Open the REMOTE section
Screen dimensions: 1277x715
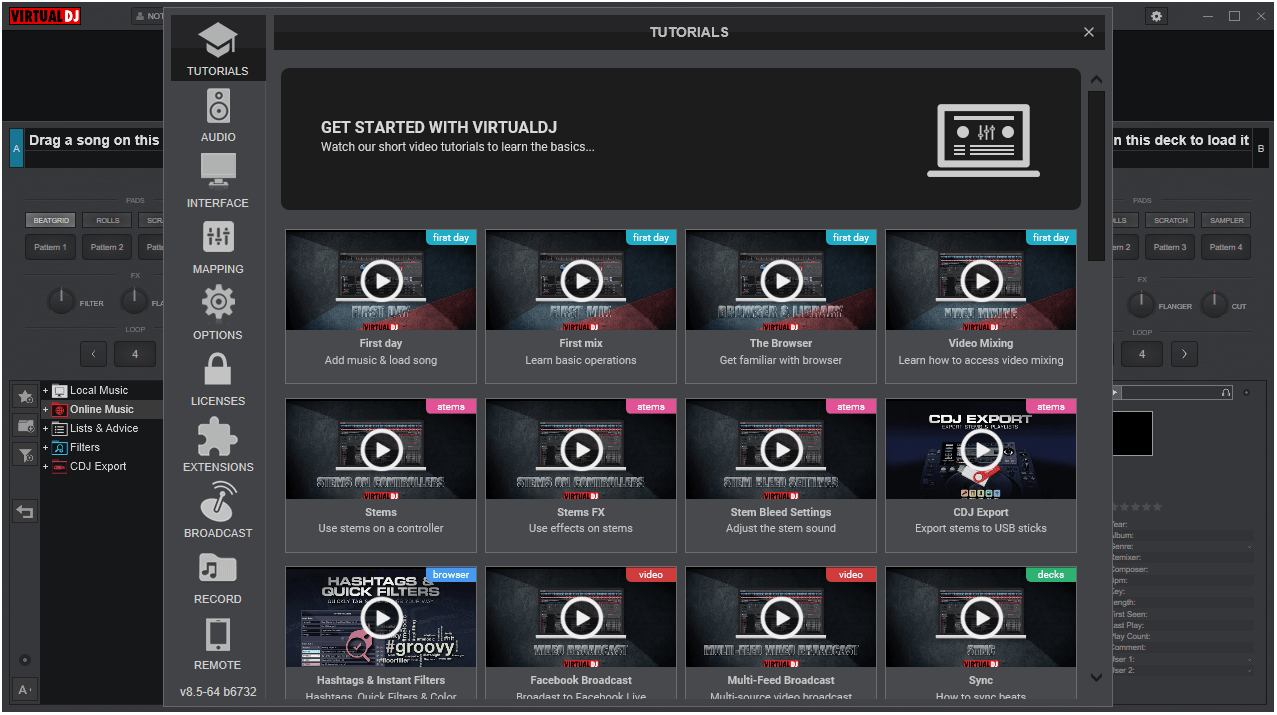pyautogui.click(x=217, y=640)
